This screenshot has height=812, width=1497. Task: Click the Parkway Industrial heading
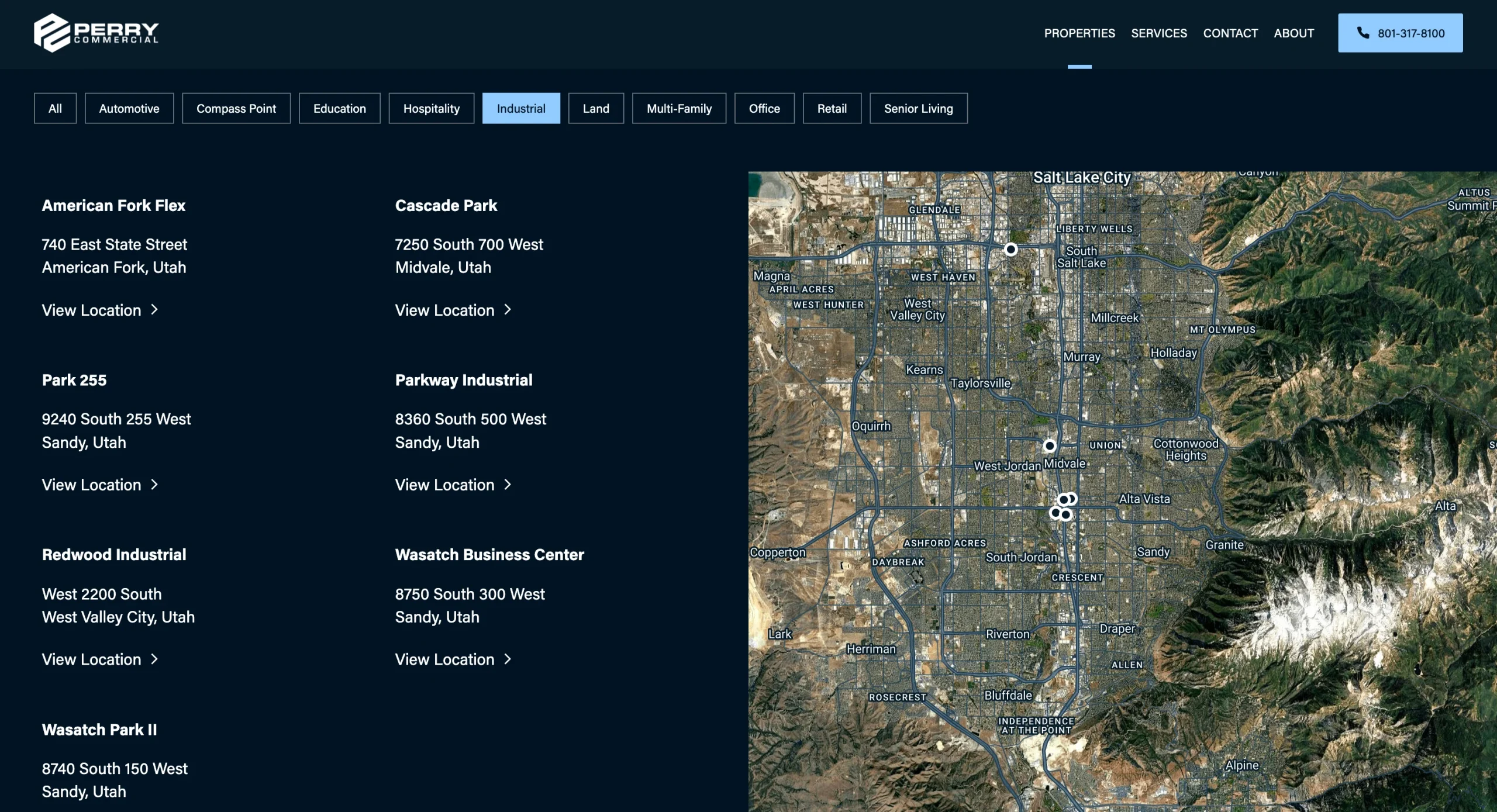[464, 380]
